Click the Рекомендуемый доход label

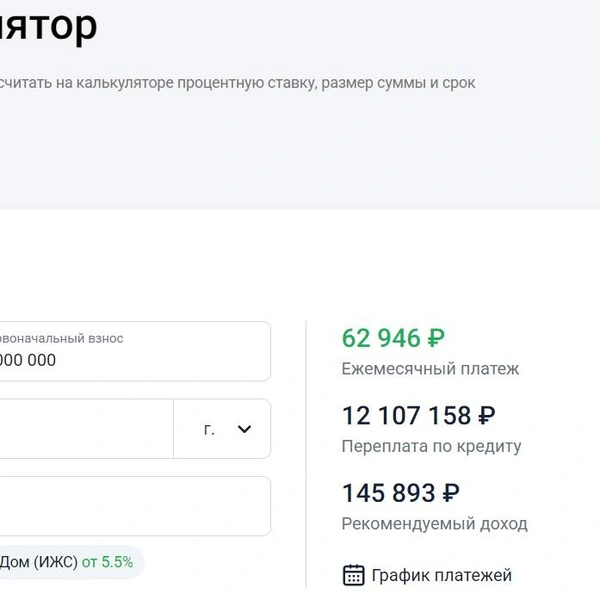point(434,524)
